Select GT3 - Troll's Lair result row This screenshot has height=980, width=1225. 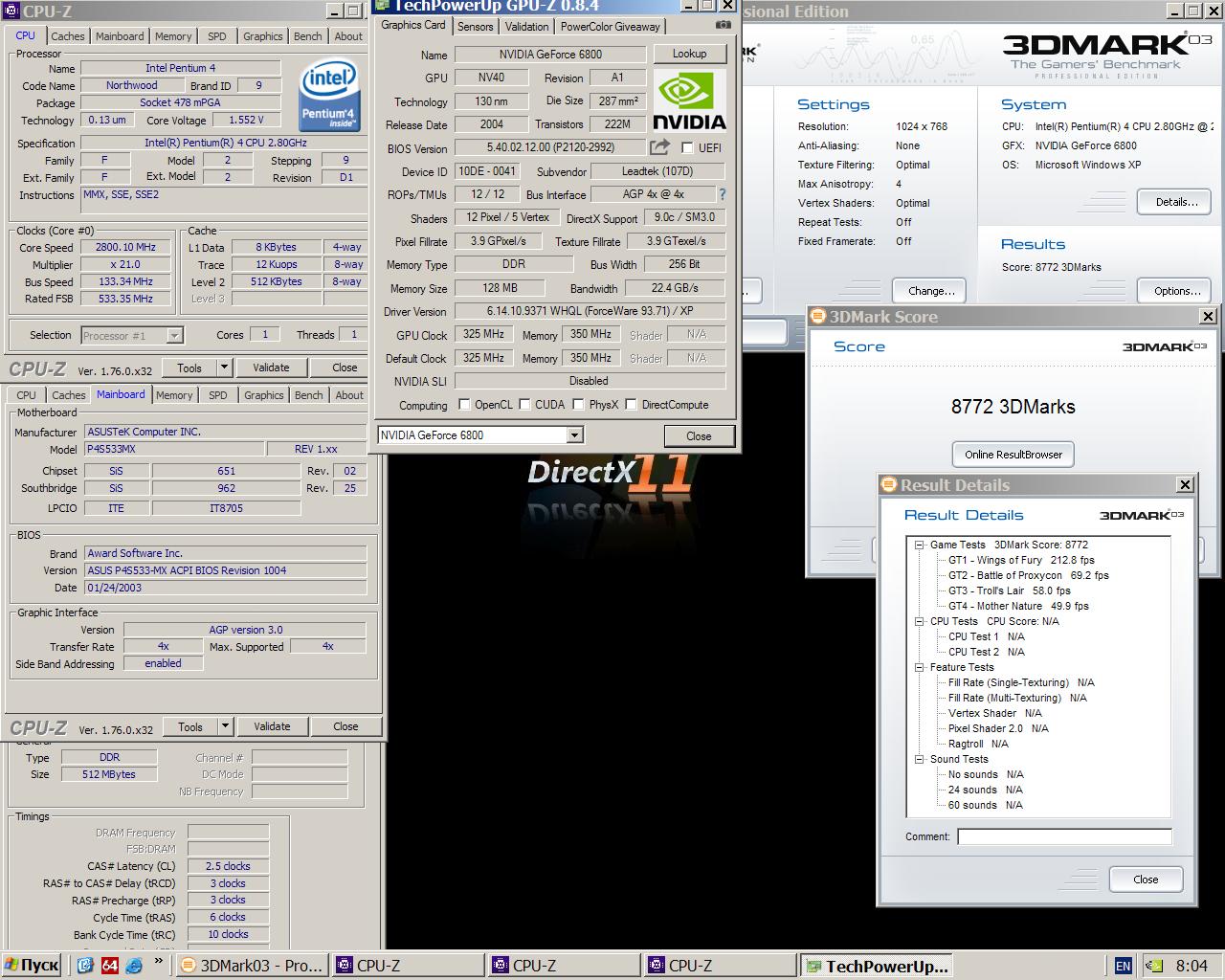click(1009, 590)
